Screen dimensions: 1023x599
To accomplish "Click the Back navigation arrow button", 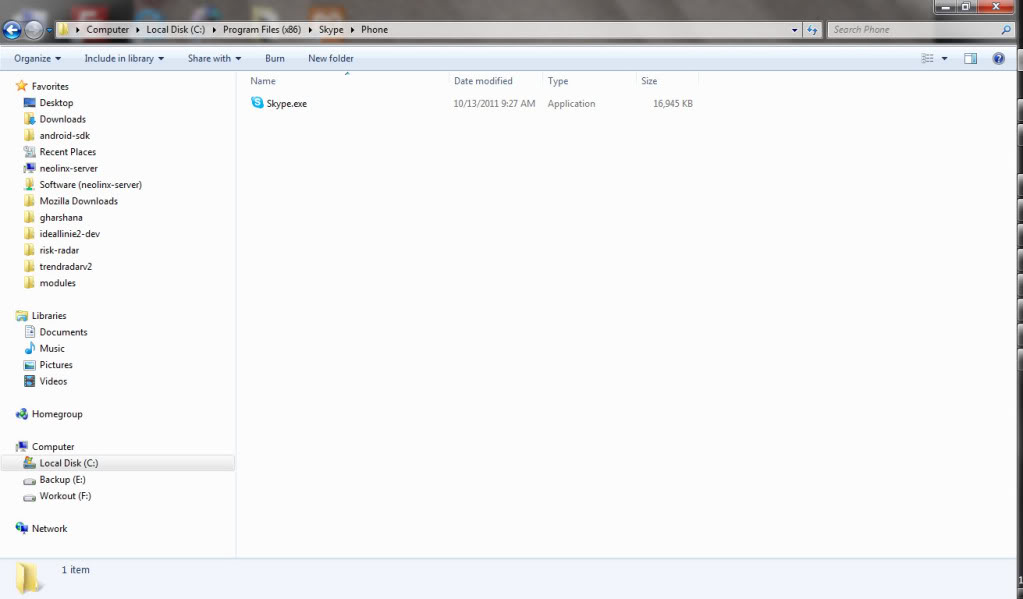I will (x=12, y=30).
